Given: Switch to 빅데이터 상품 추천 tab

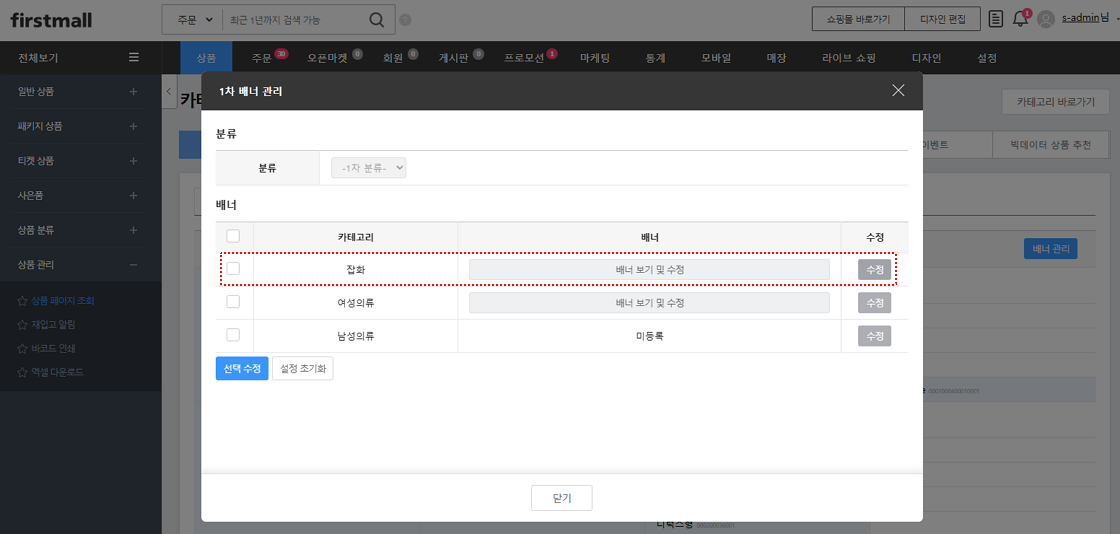Looking at the screenshot, I should pos(1050,145).
